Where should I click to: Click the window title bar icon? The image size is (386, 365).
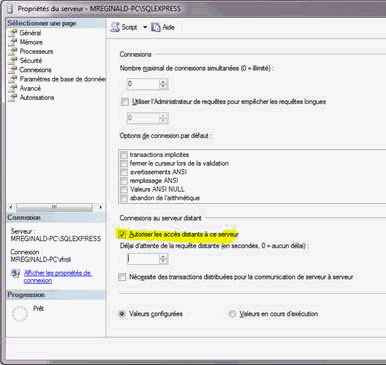[x=10, y=8]
